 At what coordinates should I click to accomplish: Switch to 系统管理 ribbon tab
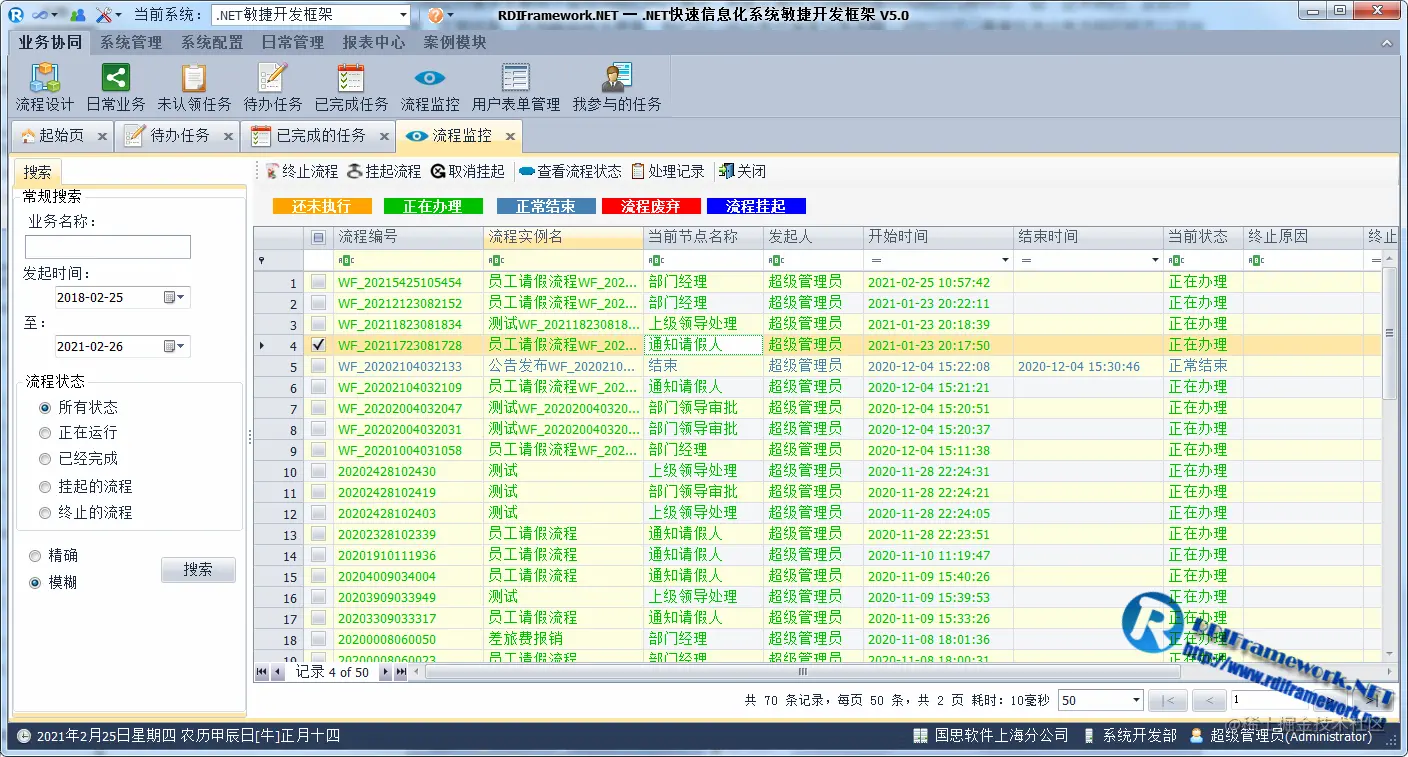[x=131, y=43]
